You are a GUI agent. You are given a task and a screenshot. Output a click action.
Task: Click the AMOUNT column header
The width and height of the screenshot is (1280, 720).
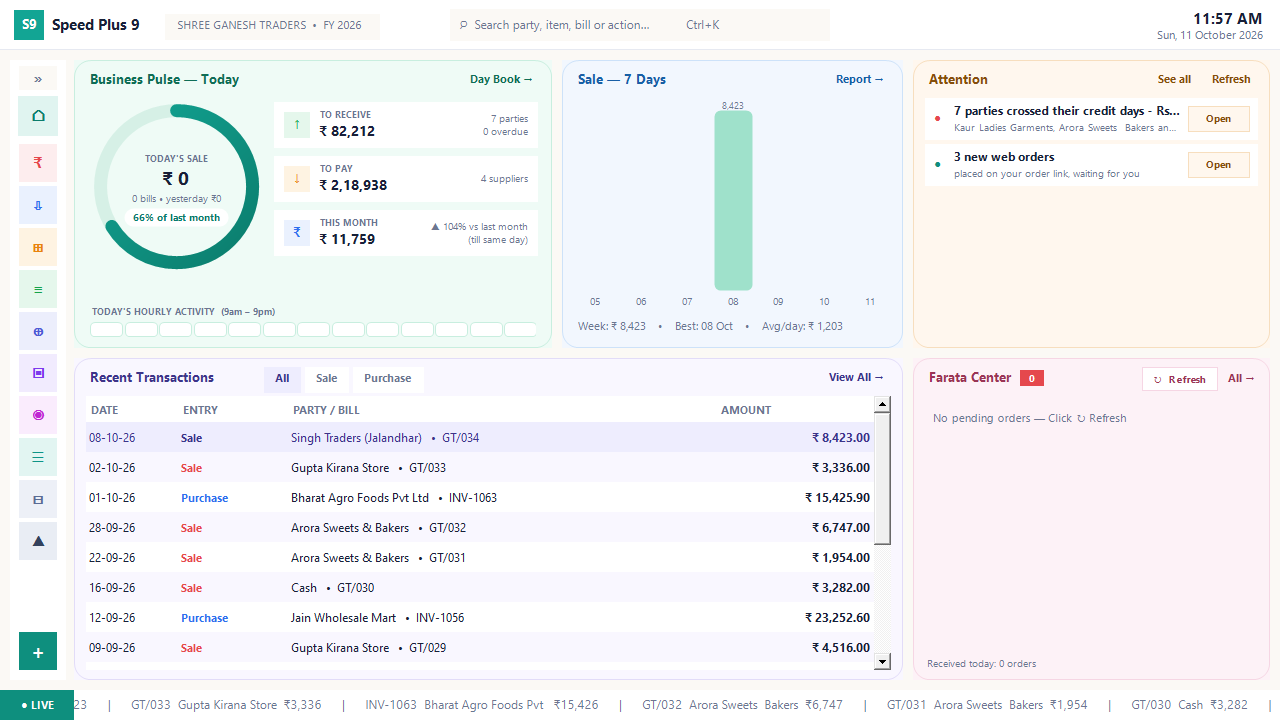tap(746, 410)
